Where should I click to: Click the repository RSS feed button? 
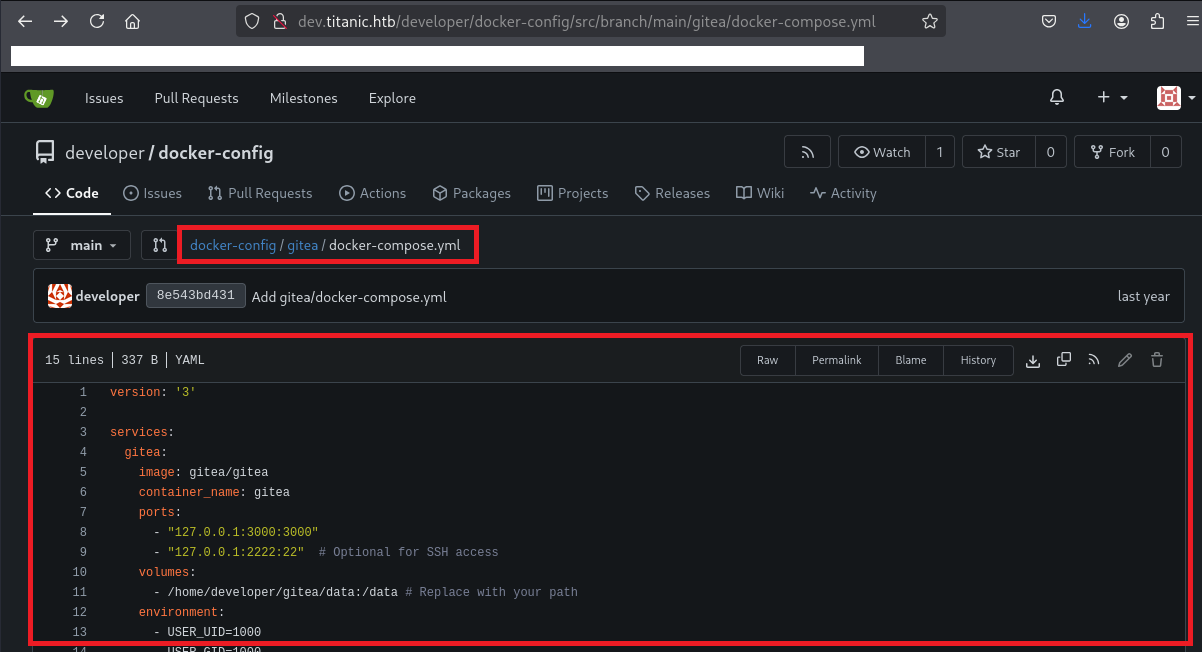click(x=807, y=152)
